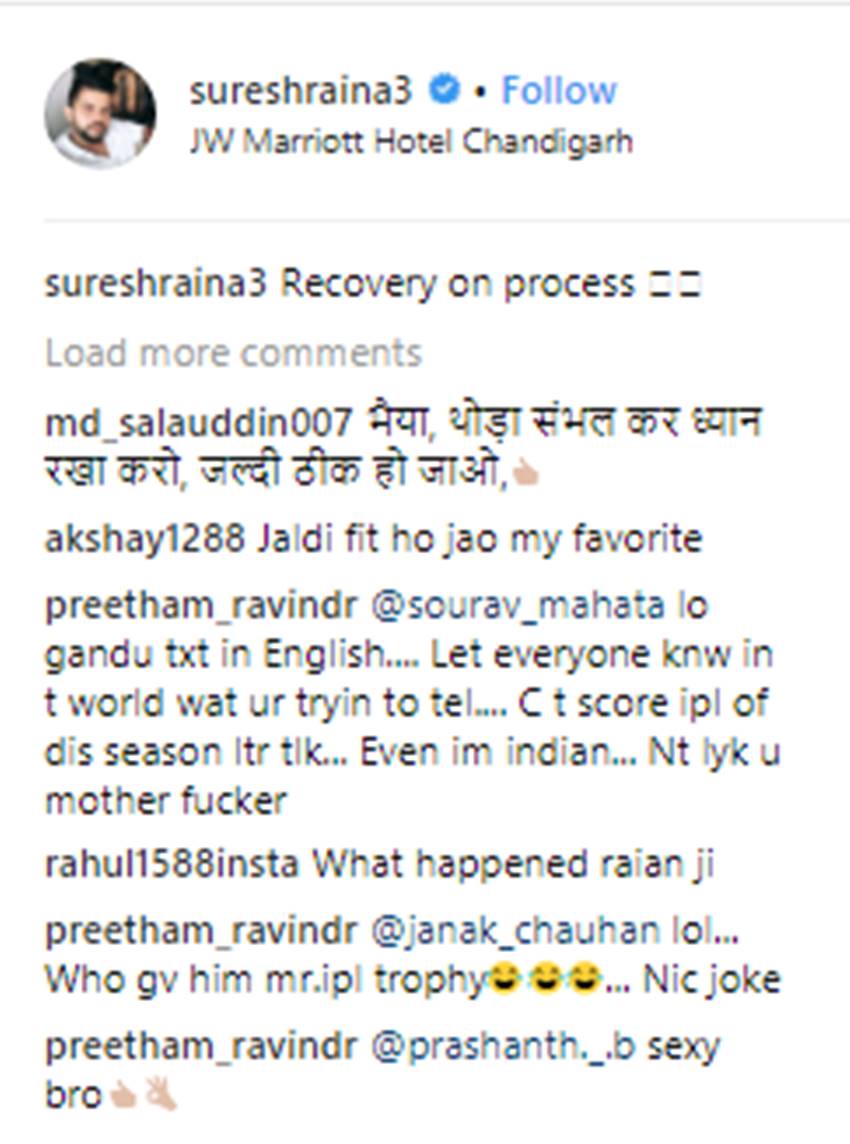Screen dimensions: 850x1144
Task: Click the sureshraina3 username in header
Action: pyautogui.click(x=301, y=90)
